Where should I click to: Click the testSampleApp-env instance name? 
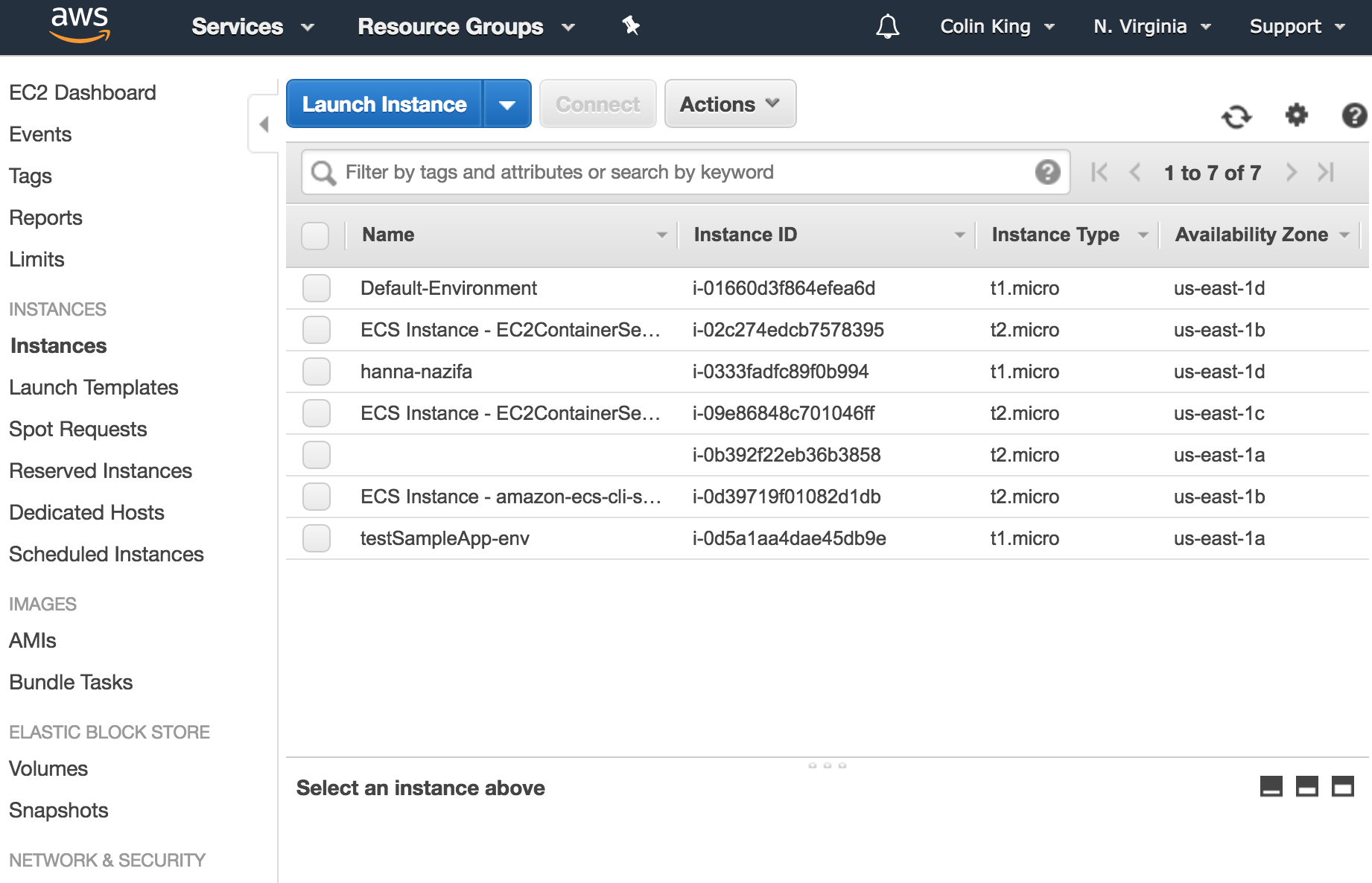[x=445, y=538]
